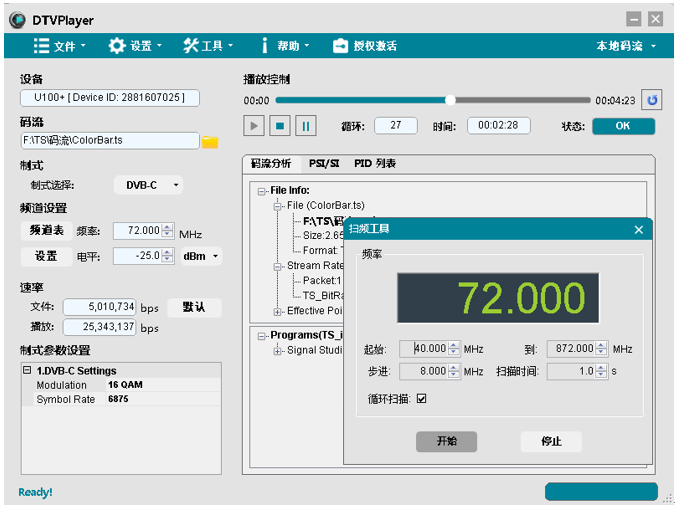Switch to the PID 列表 tab
The image size is (675, 510).
pyautogui.click(x=375, y=164)
